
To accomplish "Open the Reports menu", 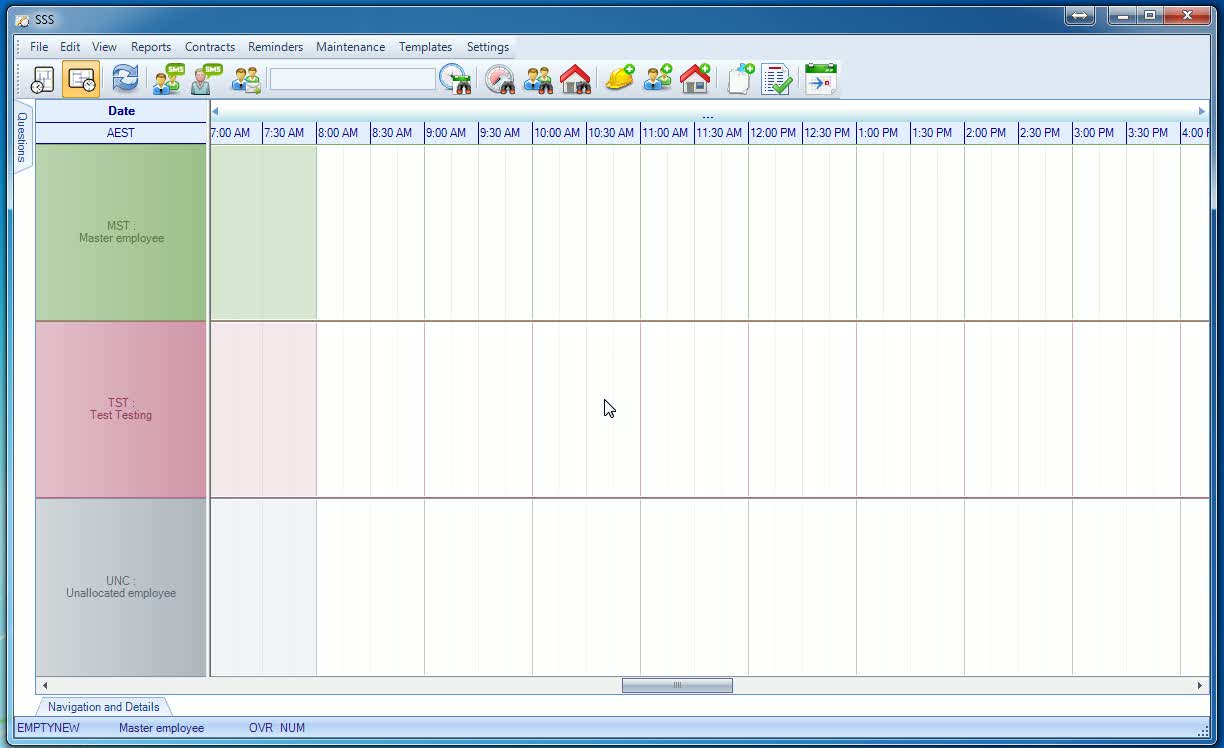I will tap(151, 47).
